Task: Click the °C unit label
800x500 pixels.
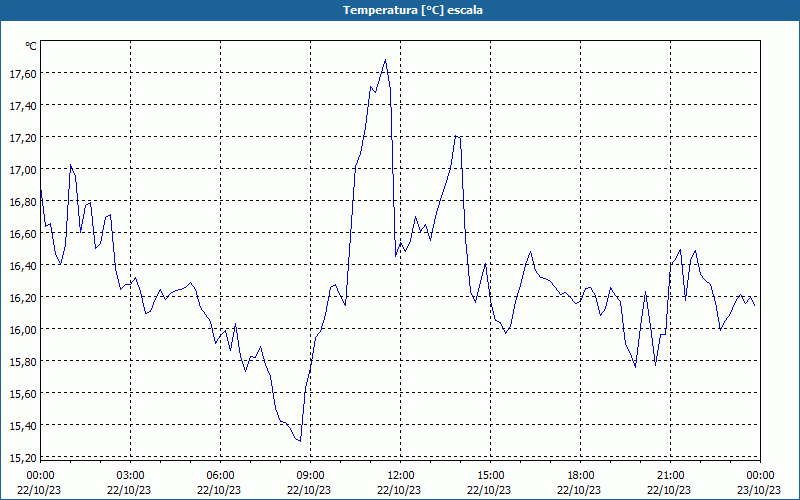Action: click(31, 46)
